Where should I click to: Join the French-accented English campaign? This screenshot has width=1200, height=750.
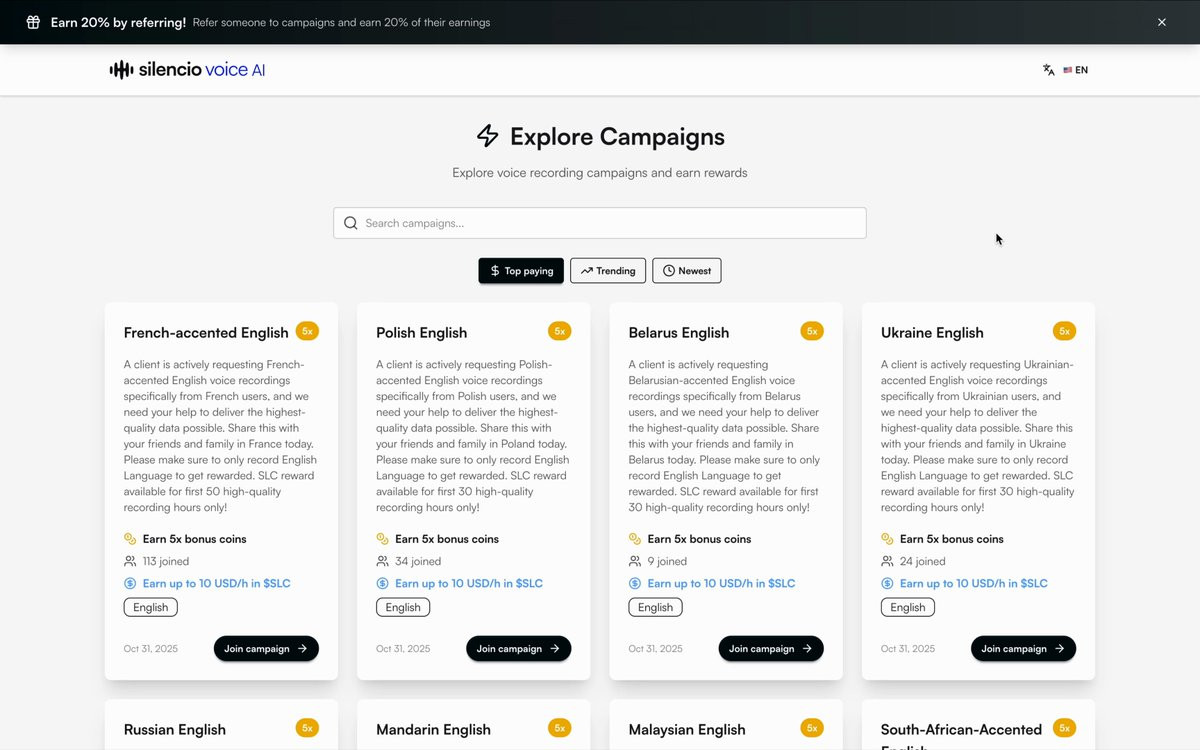266,649
